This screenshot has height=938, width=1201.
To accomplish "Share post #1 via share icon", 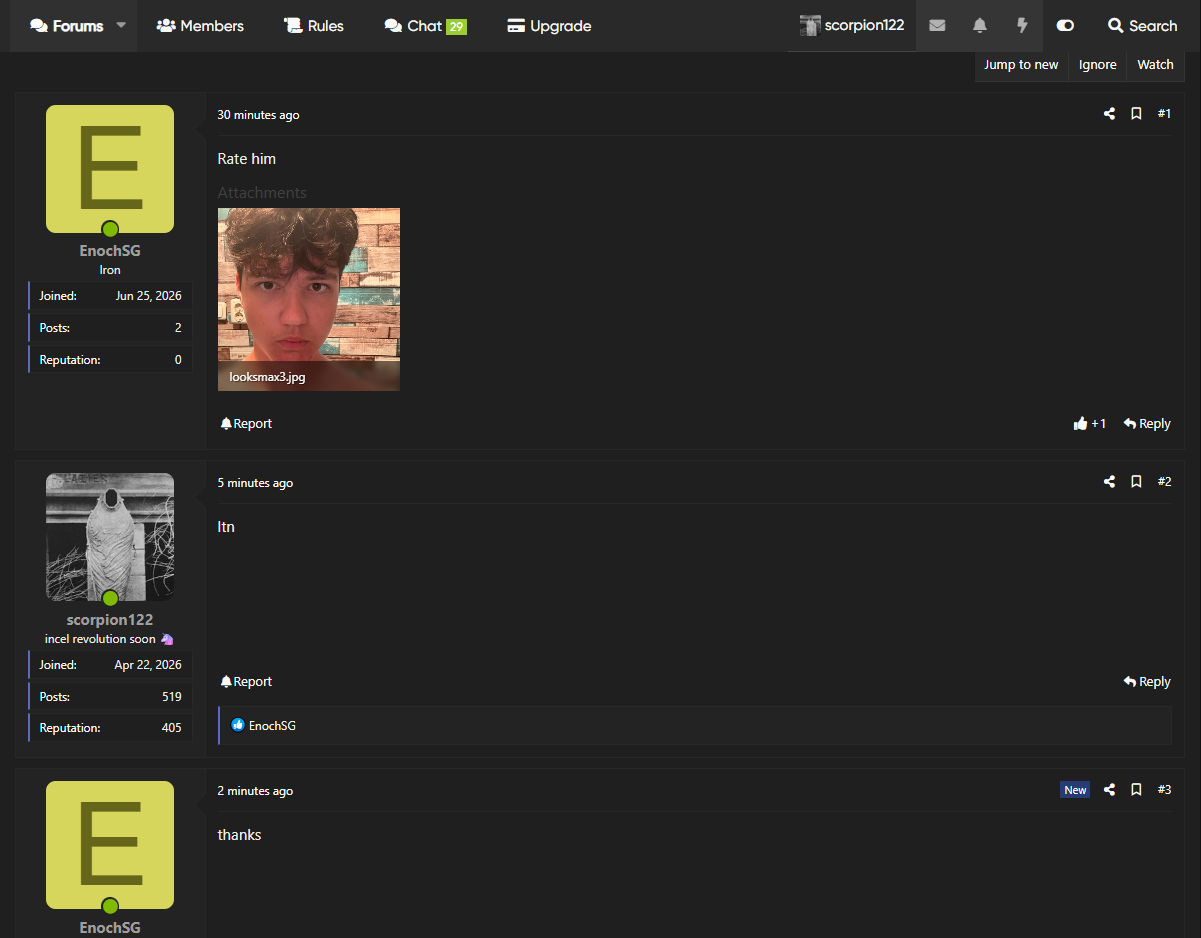I will (x=1109, y=114).
